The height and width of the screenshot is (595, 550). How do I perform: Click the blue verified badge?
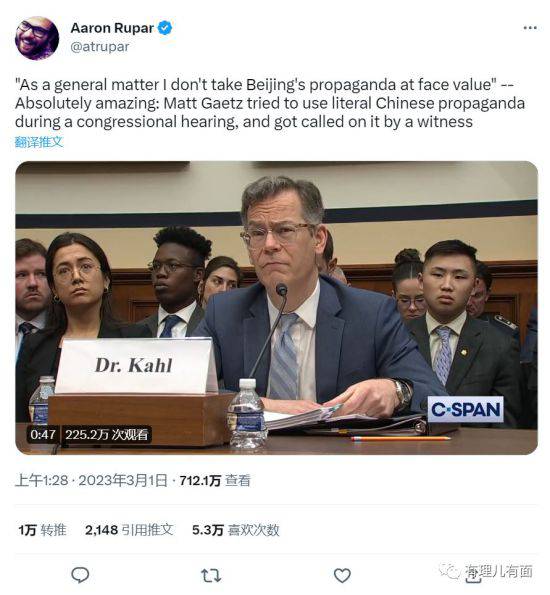click(164, 28)
